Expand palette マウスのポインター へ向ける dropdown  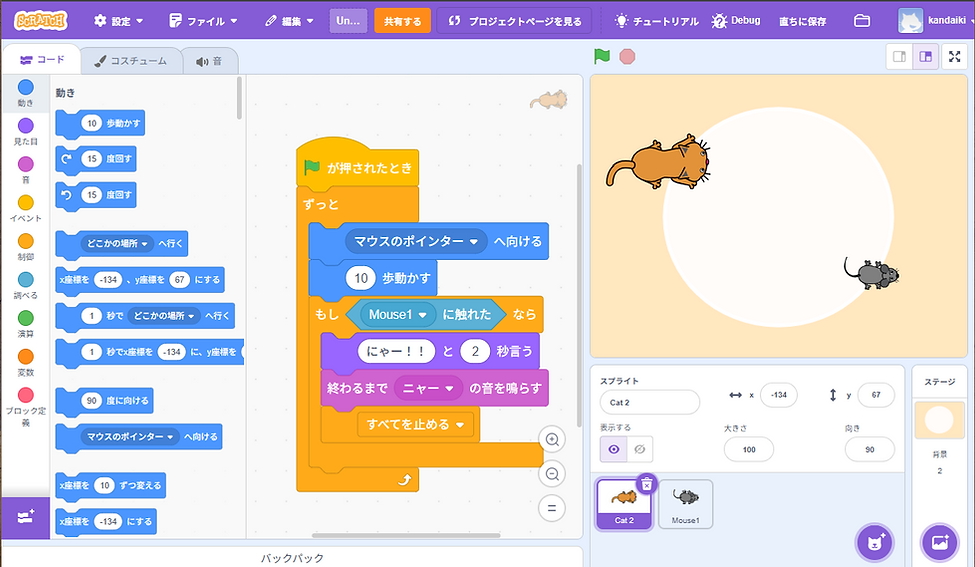(x=129, y=436)
